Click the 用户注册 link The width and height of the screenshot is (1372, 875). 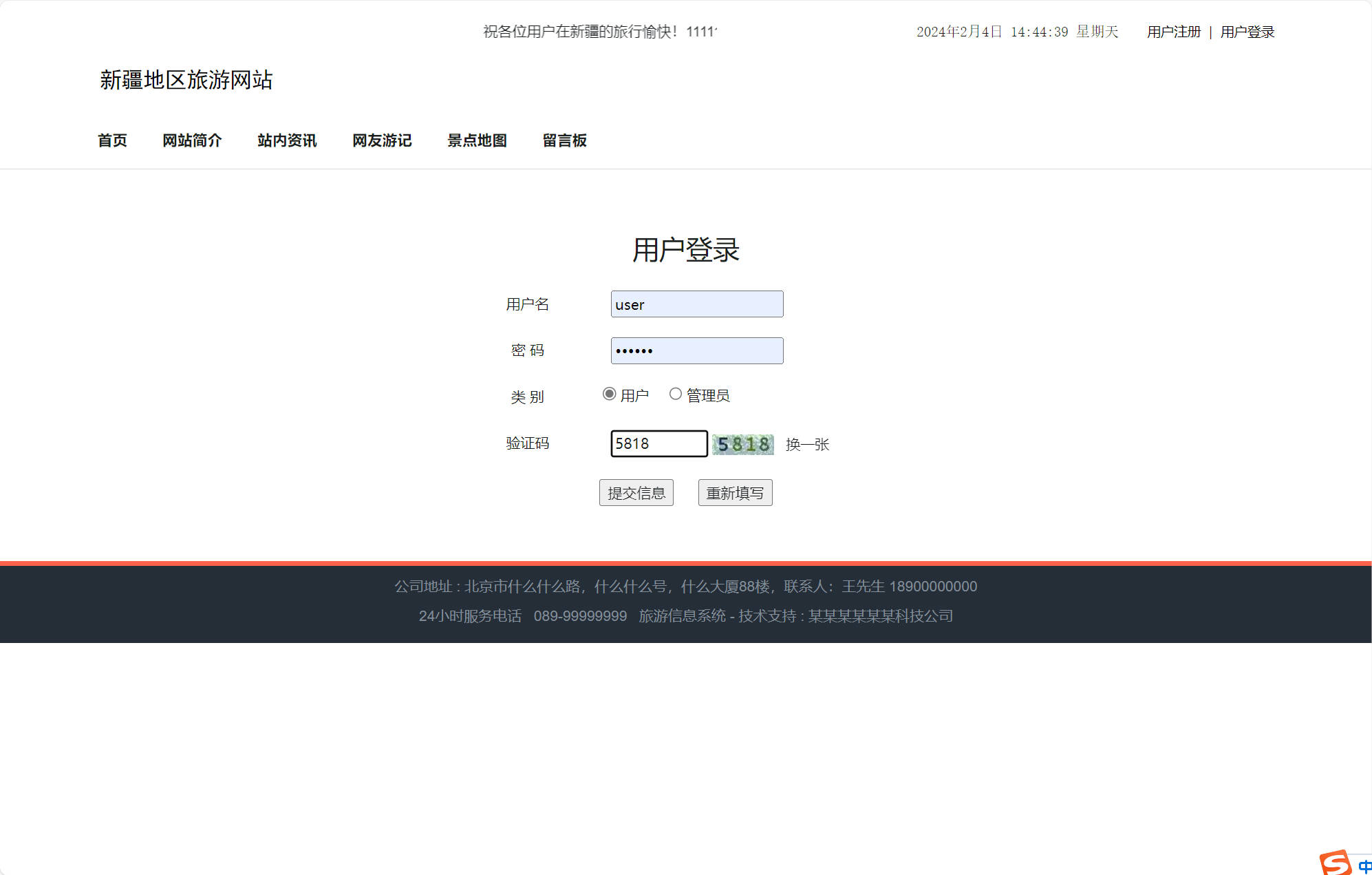click(1173, 31)
